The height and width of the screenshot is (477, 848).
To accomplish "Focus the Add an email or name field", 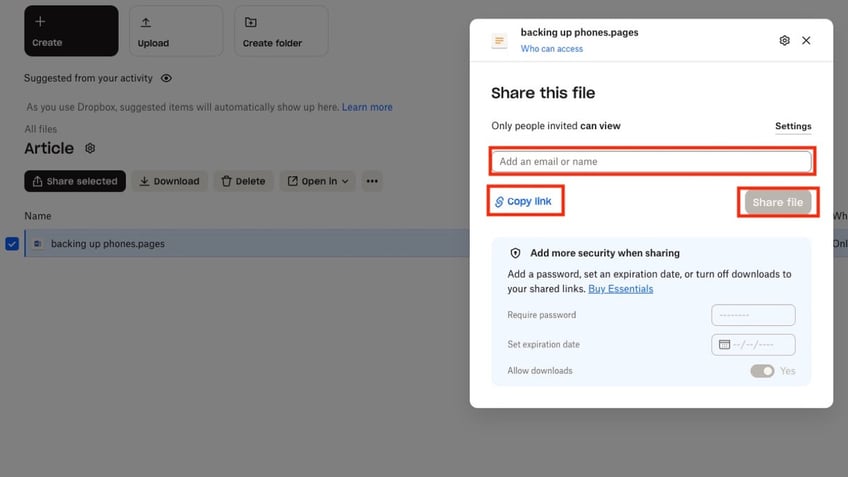I will [651, 161].
